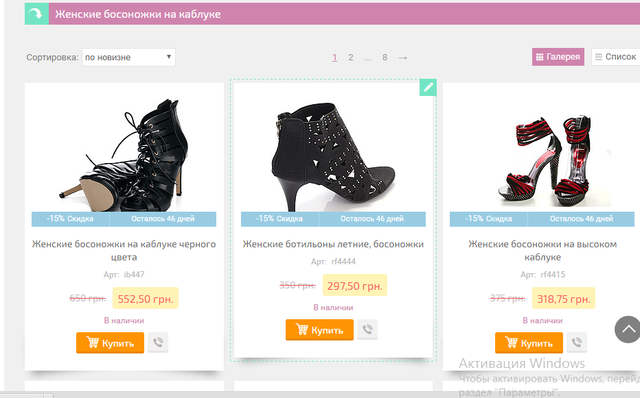Select current page 1 in pagination
The height and width of the screenshot is (398, 640).
(x=334, y=58)
